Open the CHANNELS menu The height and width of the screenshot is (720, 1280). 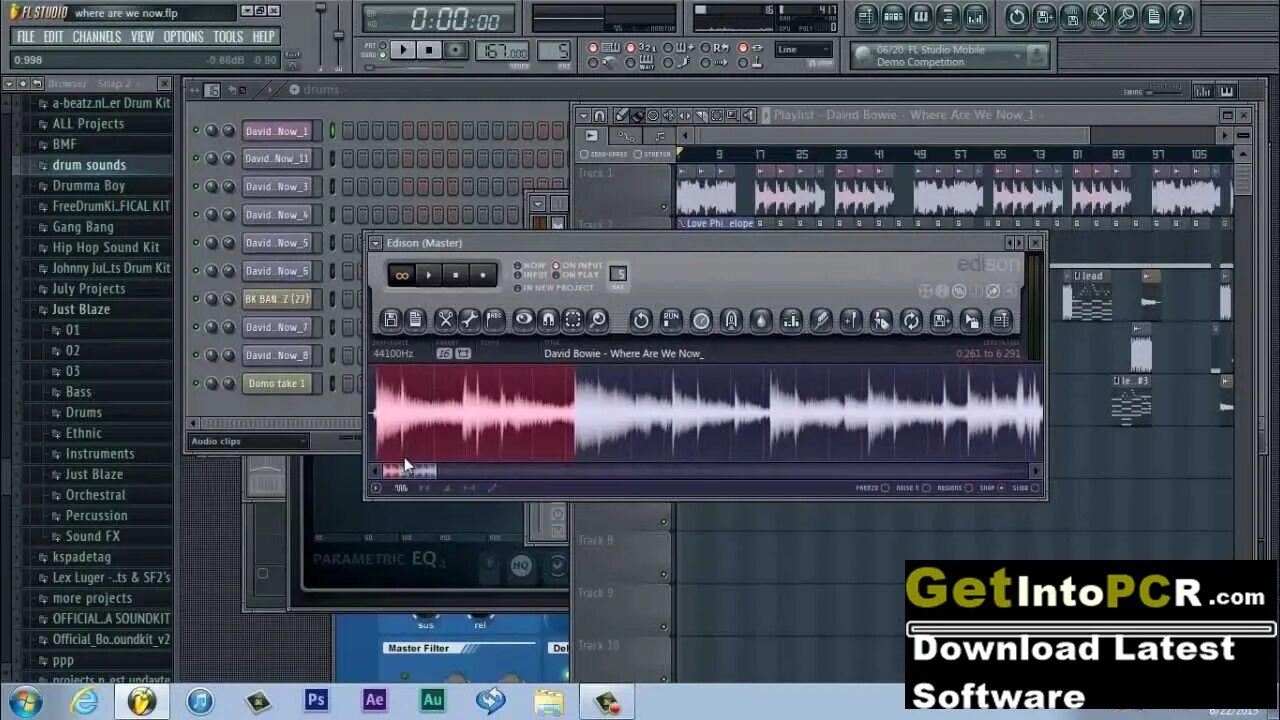pyautogui.click(x=97, y=37)
